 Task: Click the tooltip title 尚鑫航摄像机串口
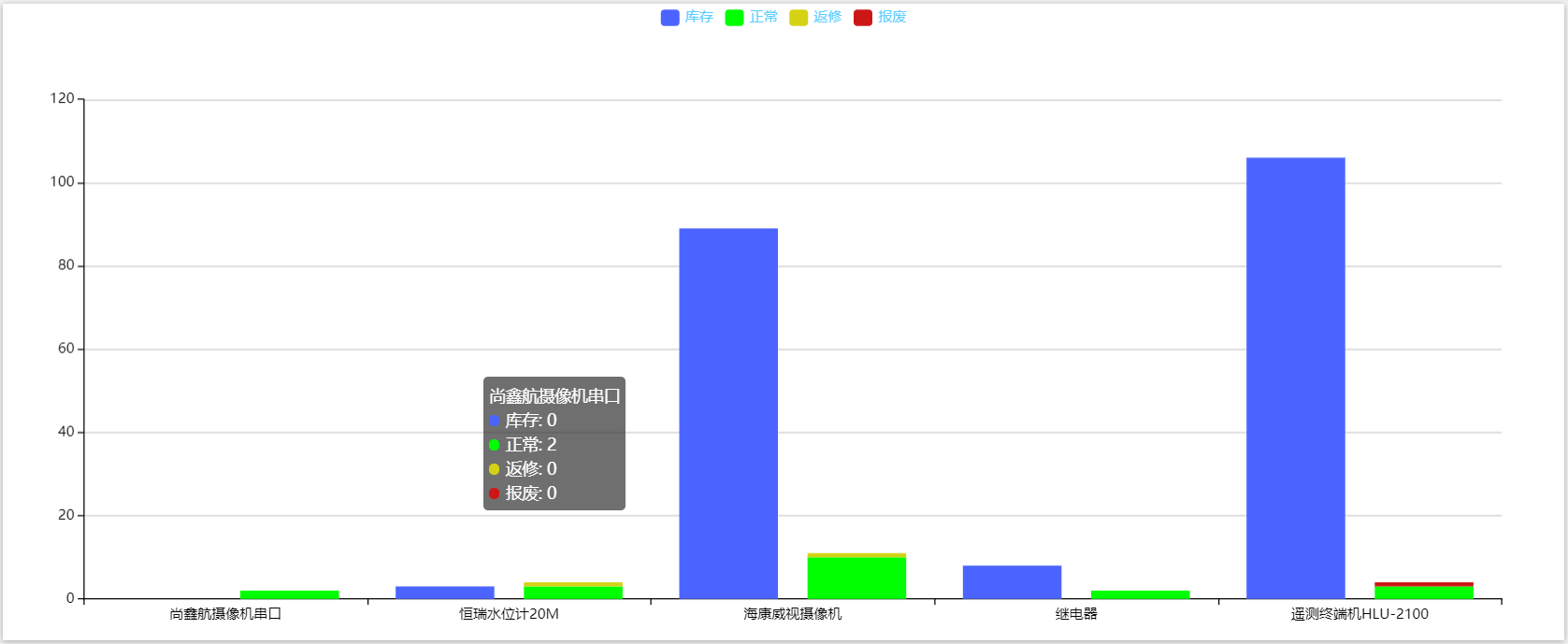[x=554, y=396]
